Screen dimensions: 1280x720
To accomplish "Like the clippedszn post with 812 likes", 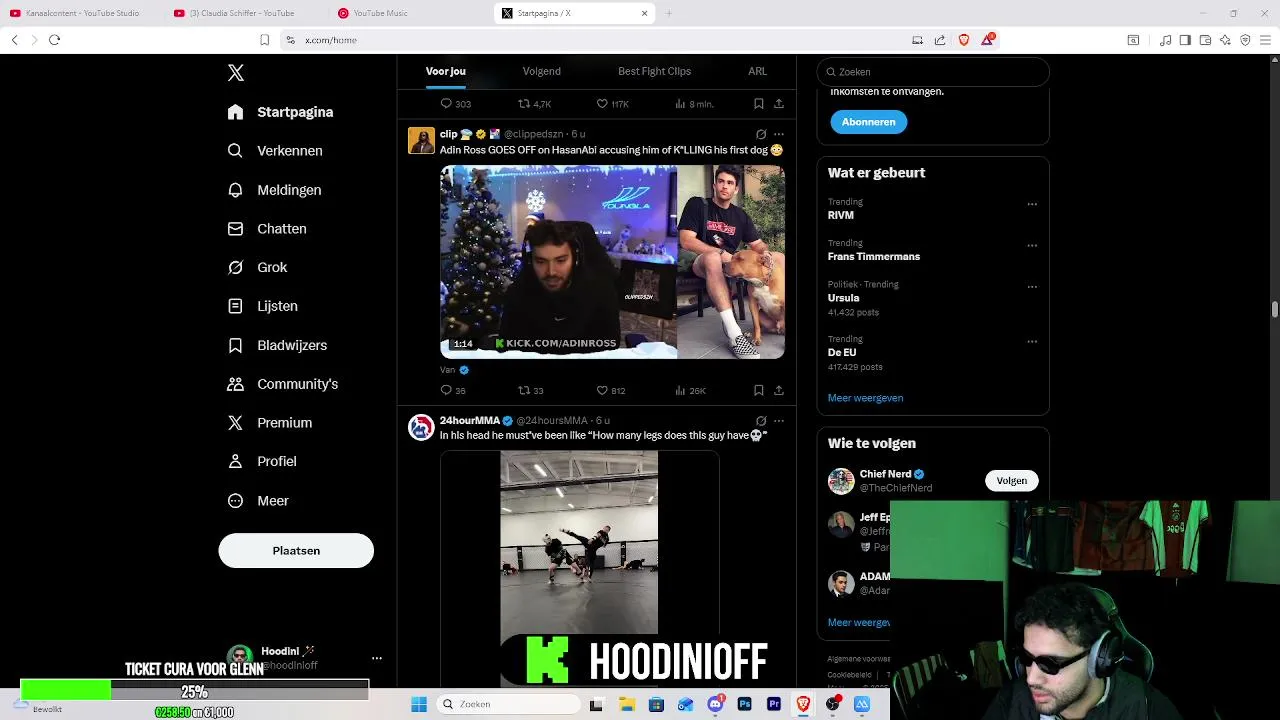I will point(610,391).
